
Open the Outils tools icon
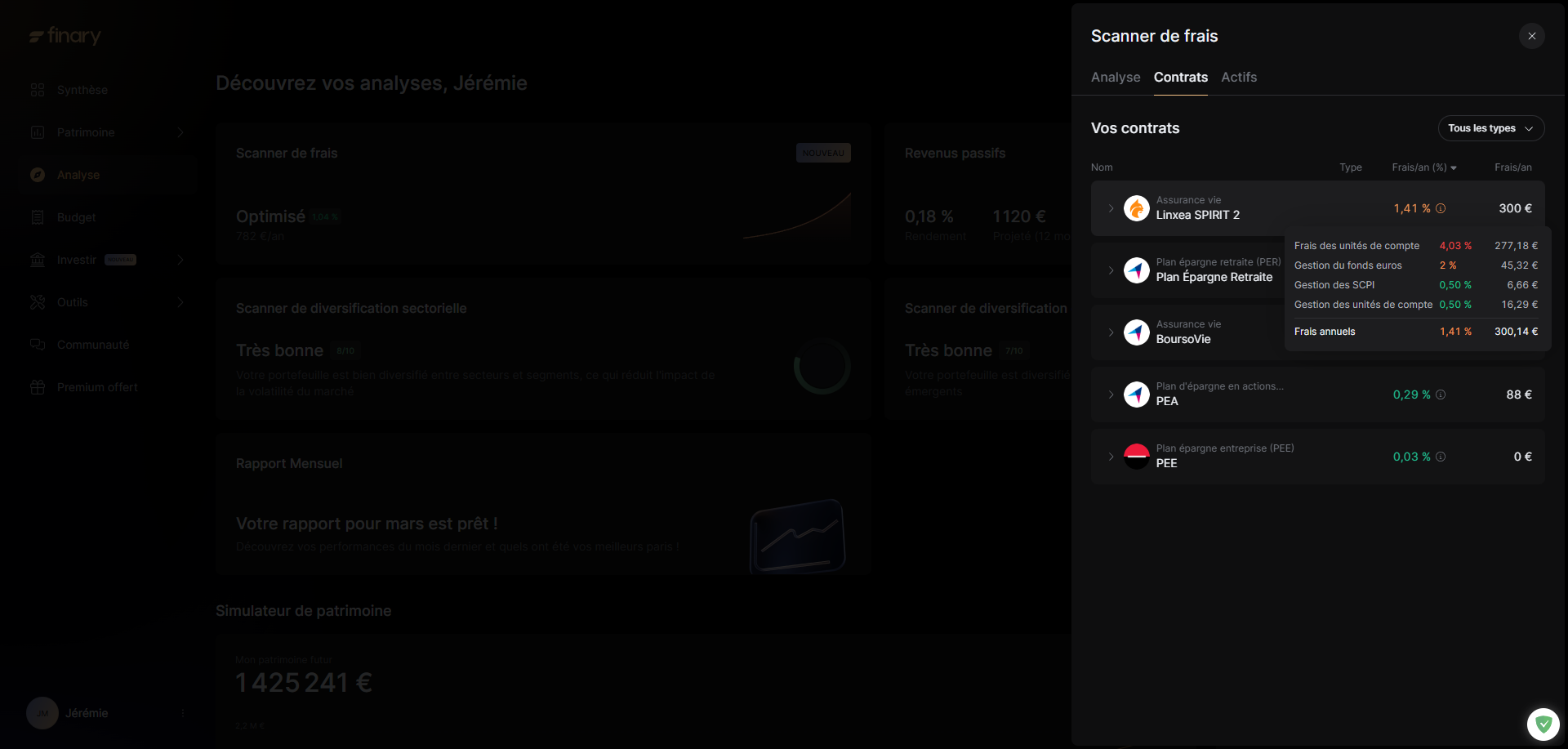38,302
